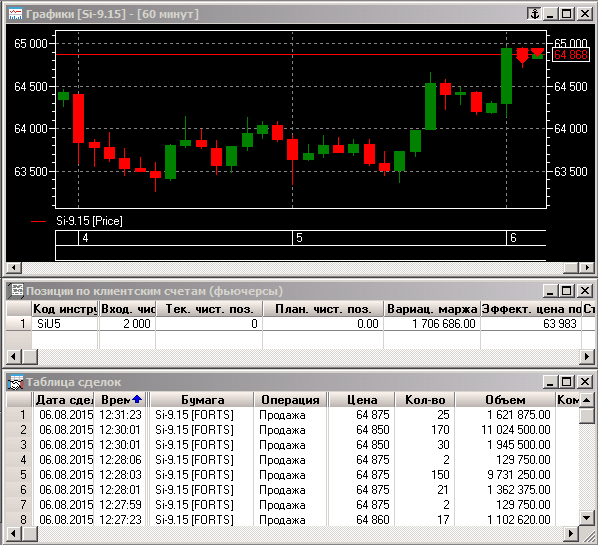Select the SiU5 position row
The width and height of the screenshot is (598, 545).
pyautogui.click(x=301, y=324)
